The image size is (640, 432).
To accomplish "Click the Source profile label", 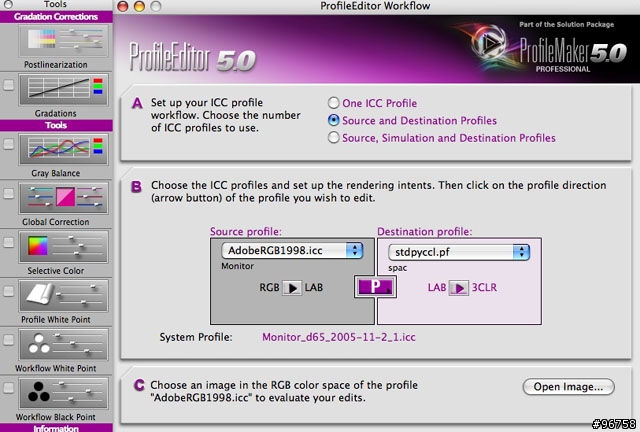I will click(x=246, y=232).
